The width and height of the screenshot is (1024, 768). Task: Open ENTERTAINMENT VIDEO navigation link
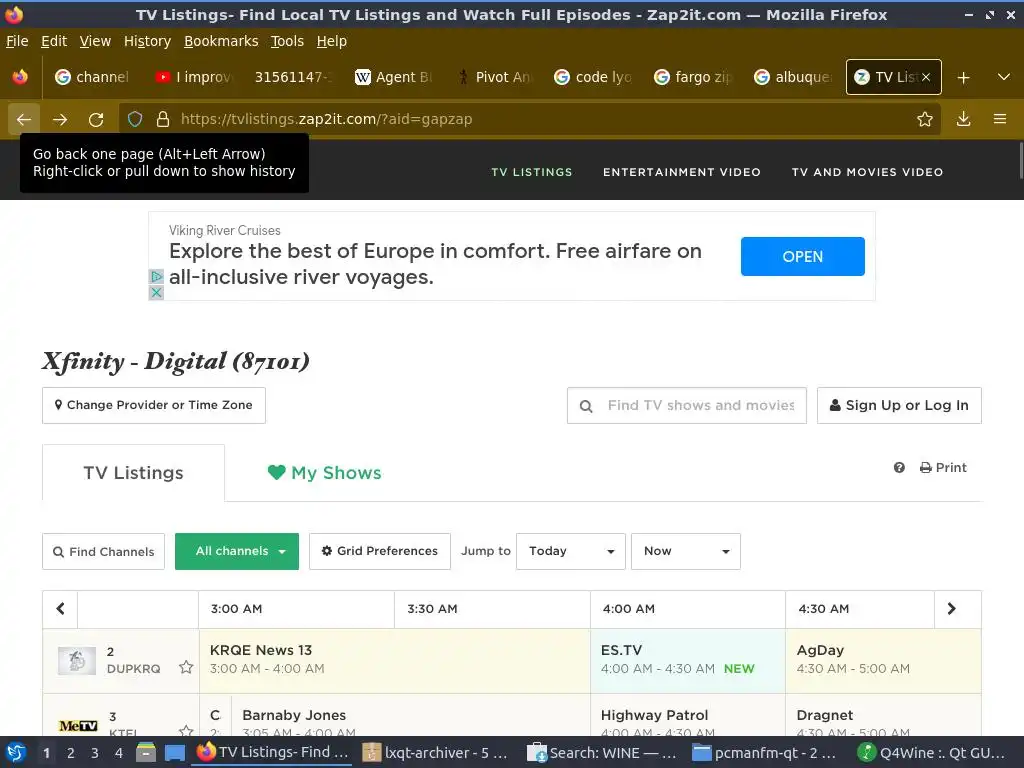(x=682, y=172)
